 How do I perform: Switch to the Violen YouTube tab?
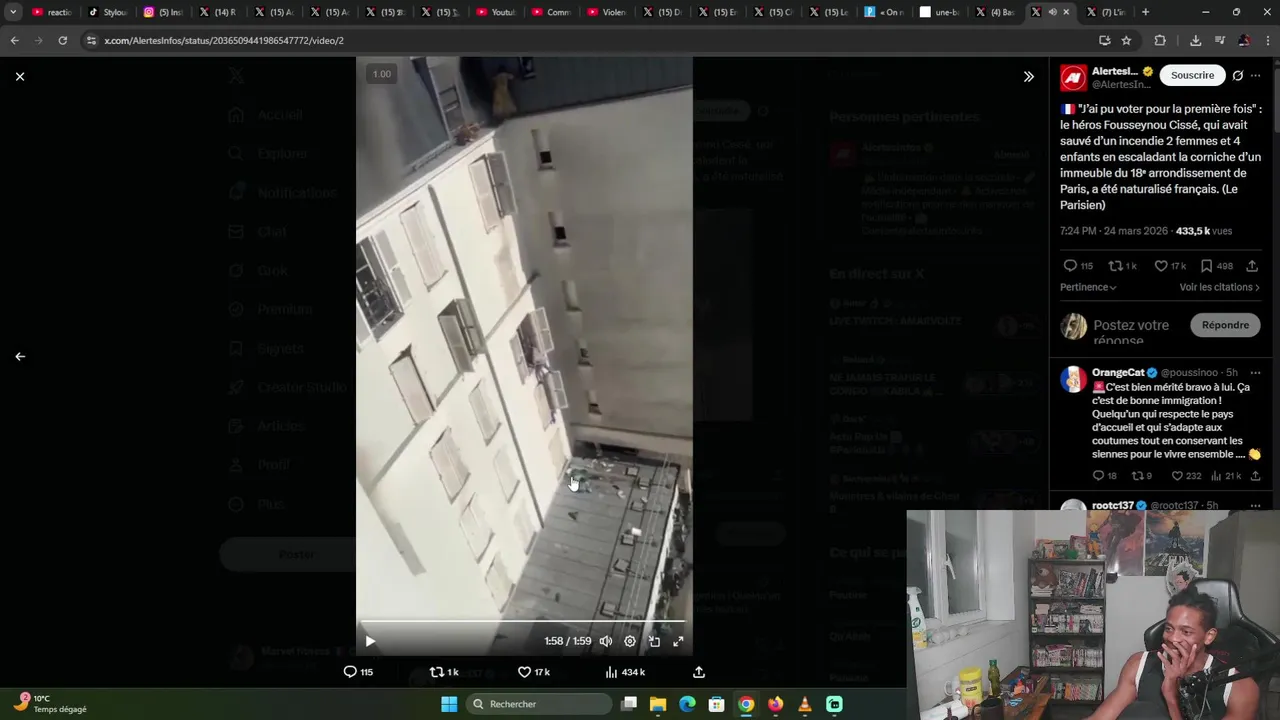[605, 12]
